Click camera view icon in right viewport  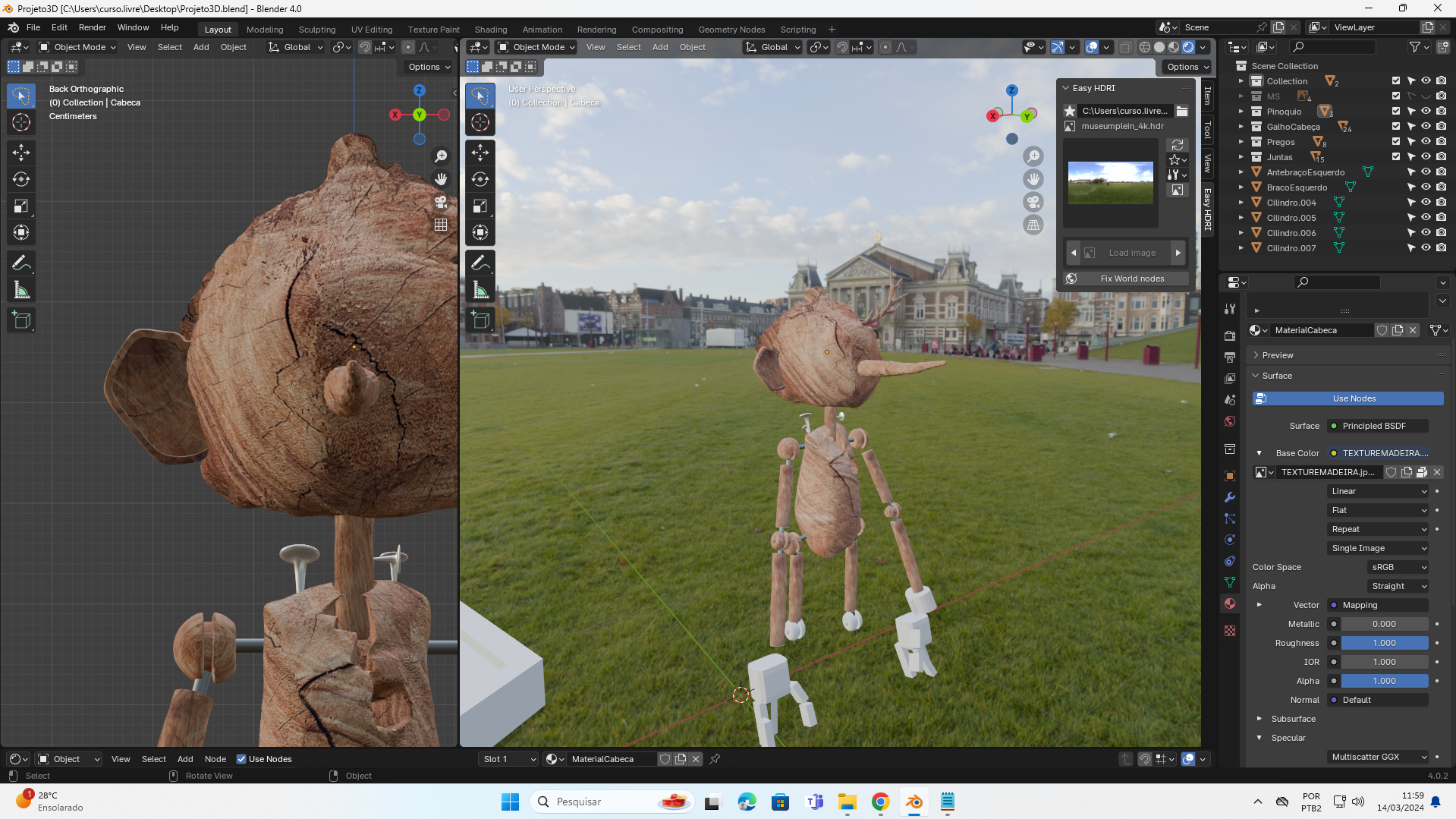[x=1033, y=202]
